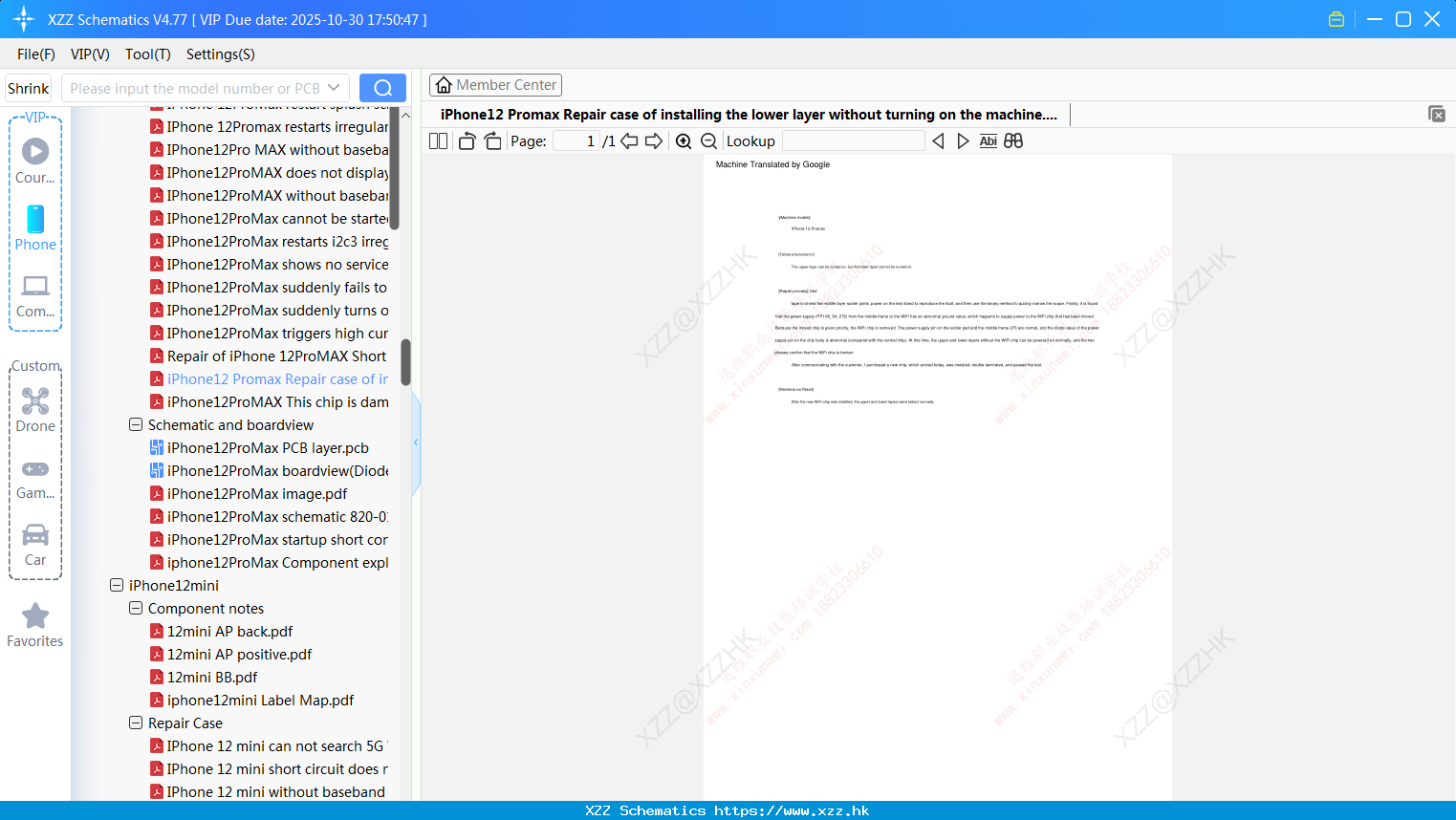Close the document tab panel icon
1456x820 pixels.
(x=1437, y=114)
